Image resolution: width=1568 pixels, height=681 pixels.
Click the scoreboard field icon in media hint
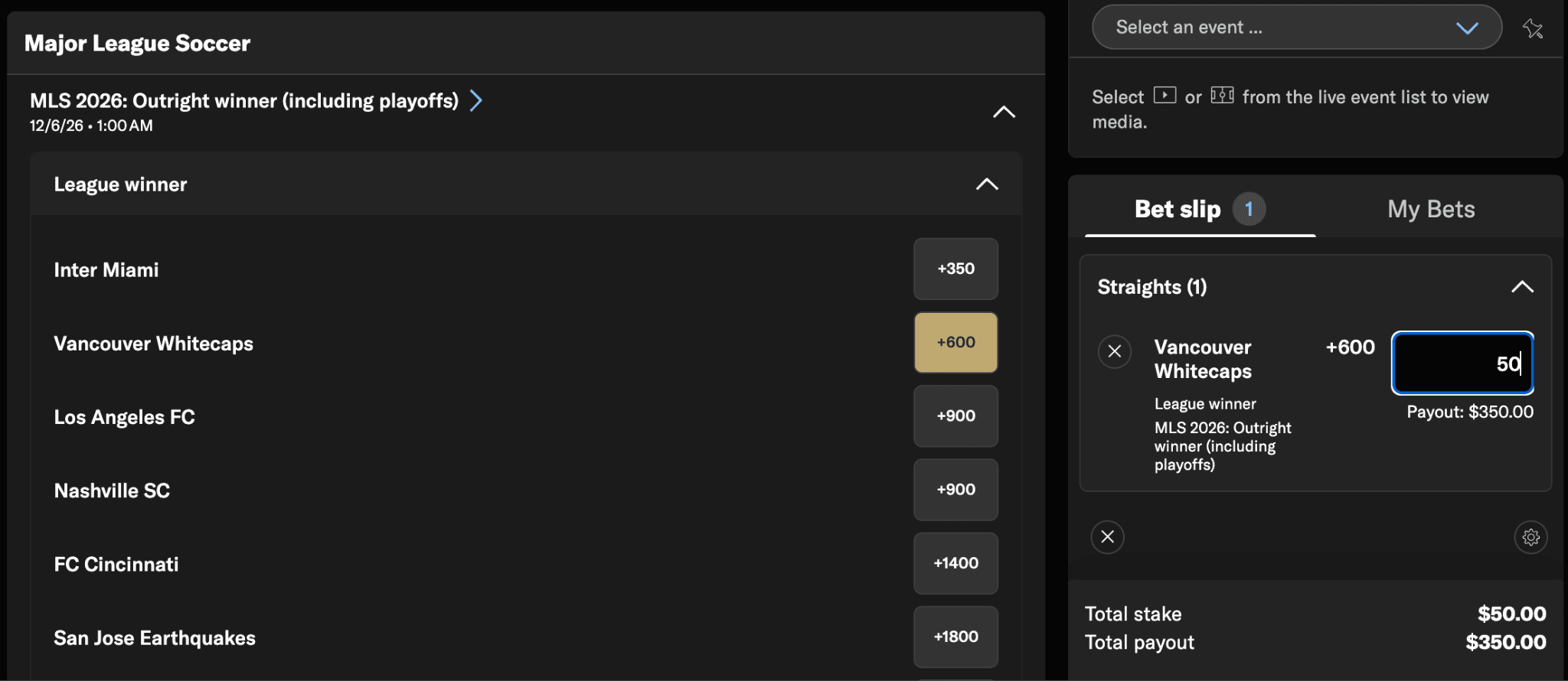click(1222, 96)
